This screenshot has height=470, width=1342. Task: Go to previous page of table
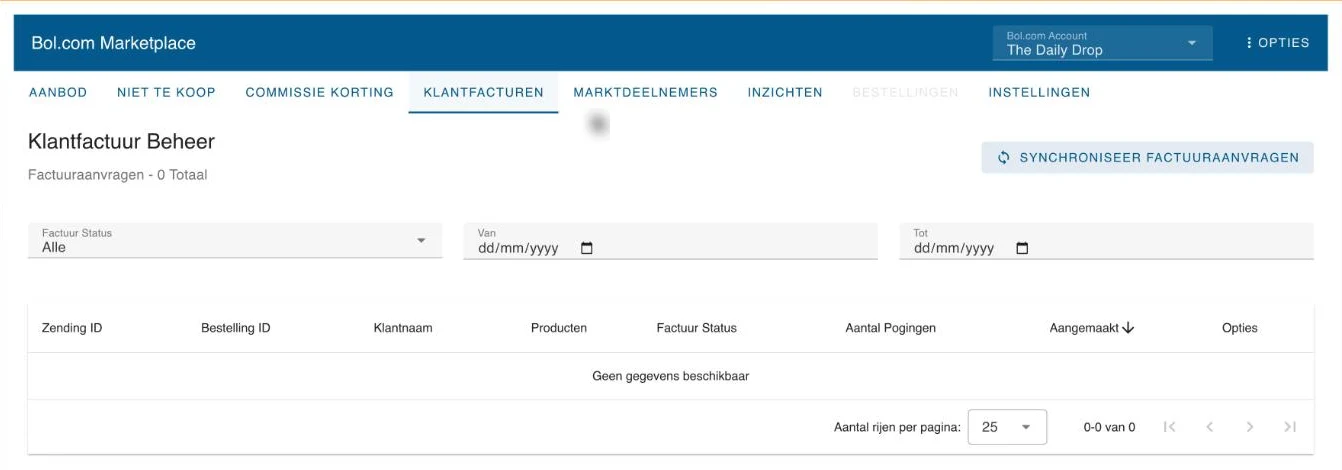coord(1209,427)
